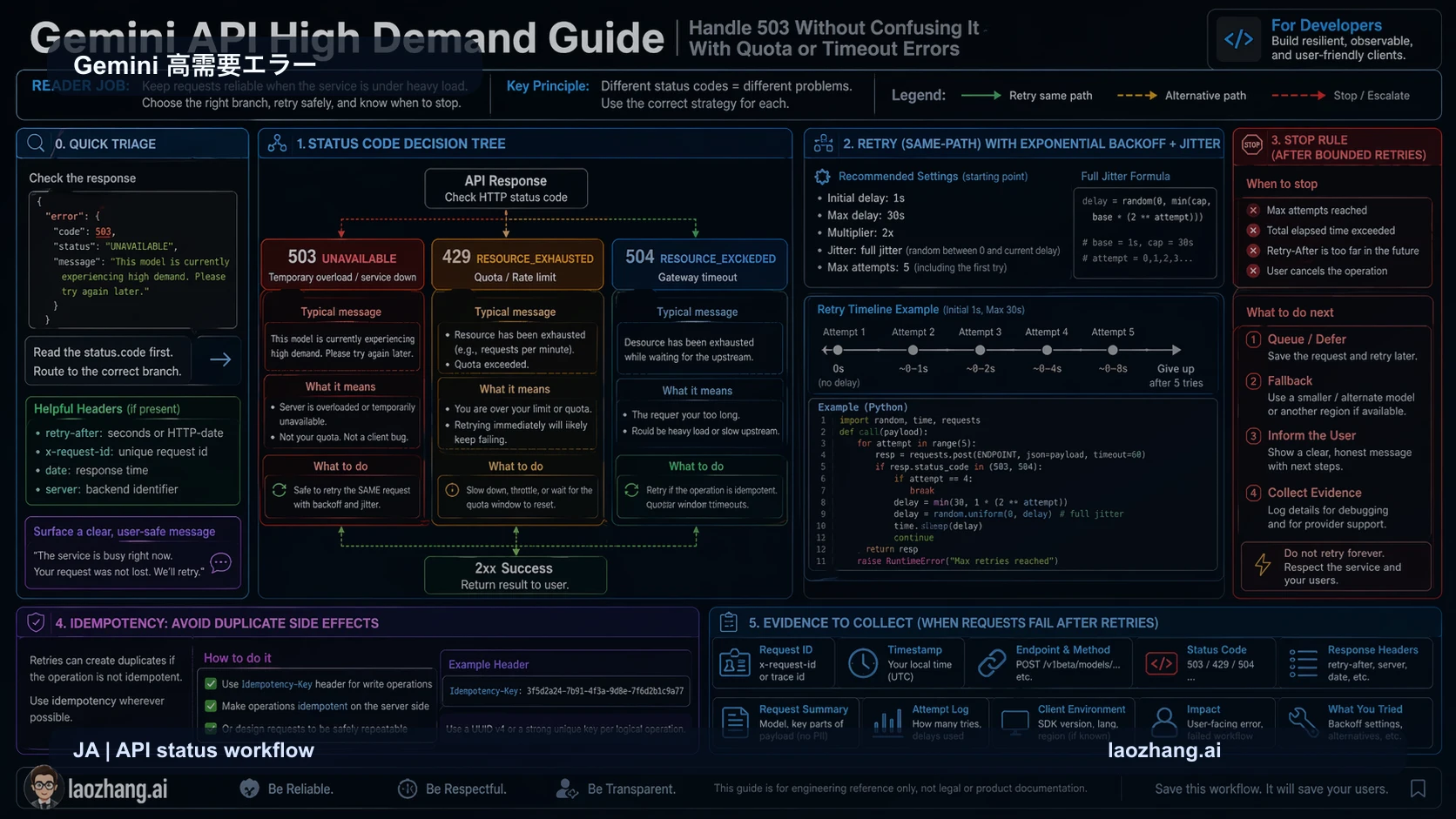Click the laozhang.ai avatar in the footer

[x=43, y=787]
